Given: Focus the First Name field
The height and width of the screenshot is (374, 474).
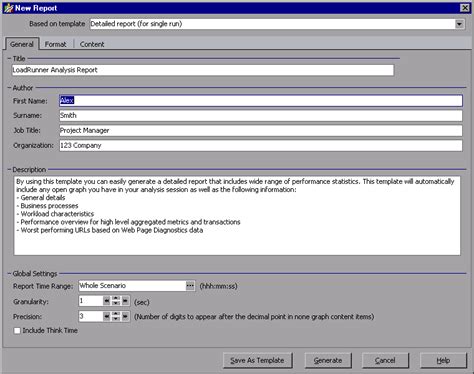Looking at the screenshot, I should pyautogui.click(x=261, y=101).
